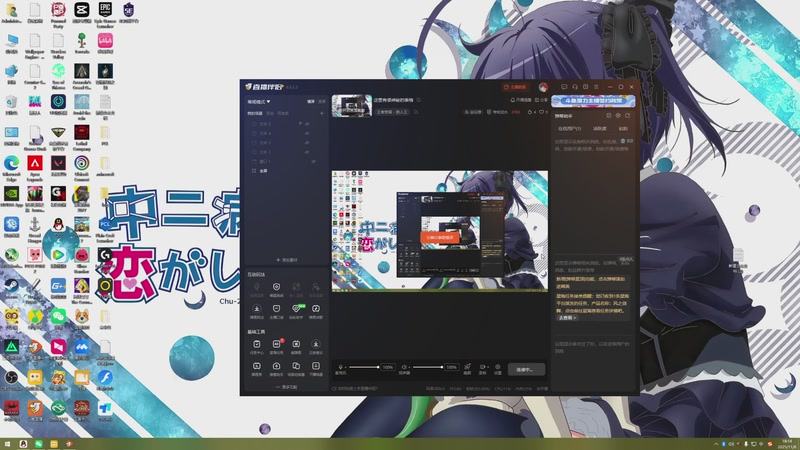Open the 斗鱼潜力主播签约政策 banner

coord(593,101)
